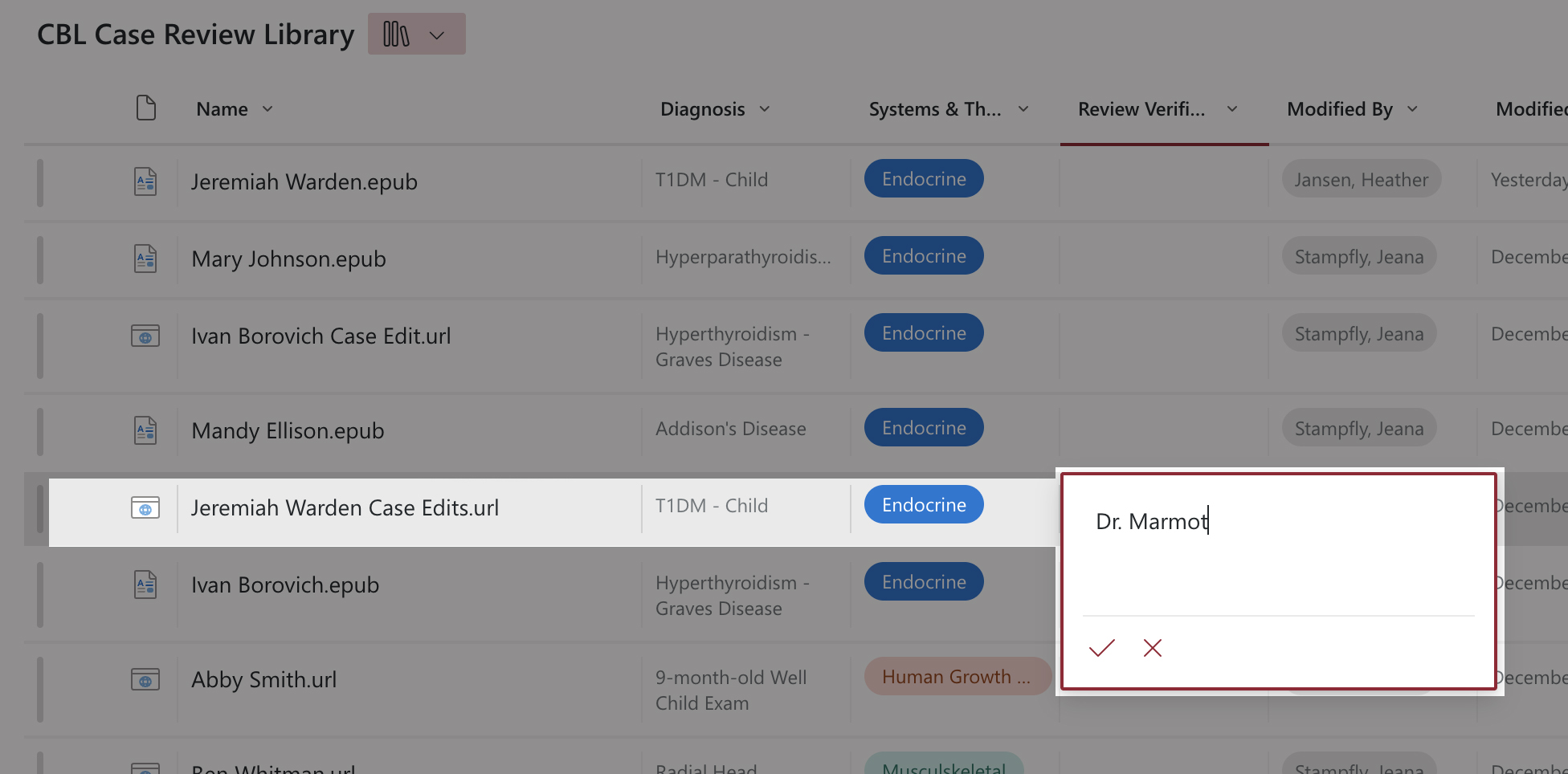The height and width of the screenshot is (774, 1568).
Task: Cancel the edit with the X icon
Action: click(1153, 648)
